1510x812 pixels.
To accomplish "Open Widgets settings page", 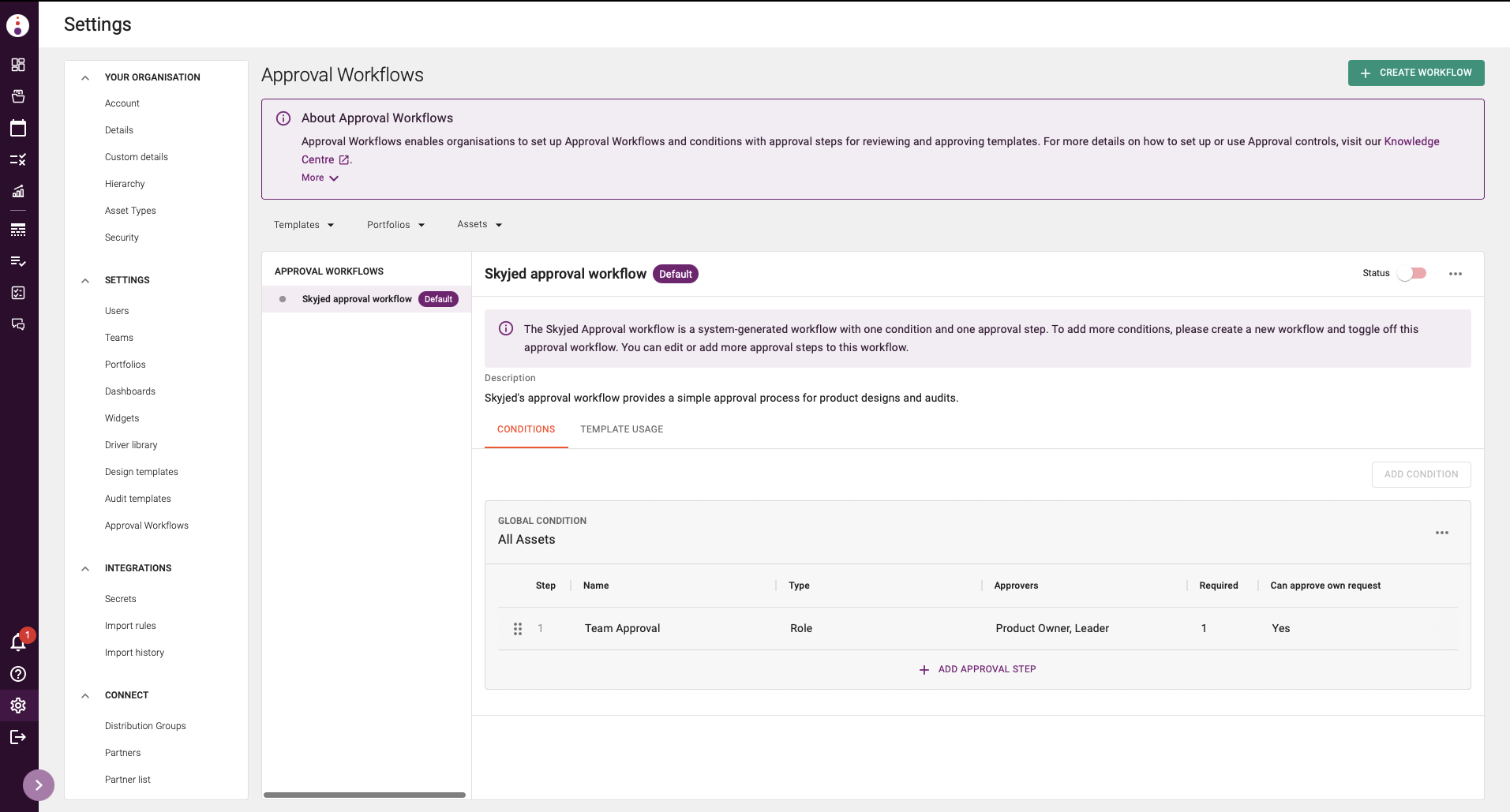I will pos(122,418).
